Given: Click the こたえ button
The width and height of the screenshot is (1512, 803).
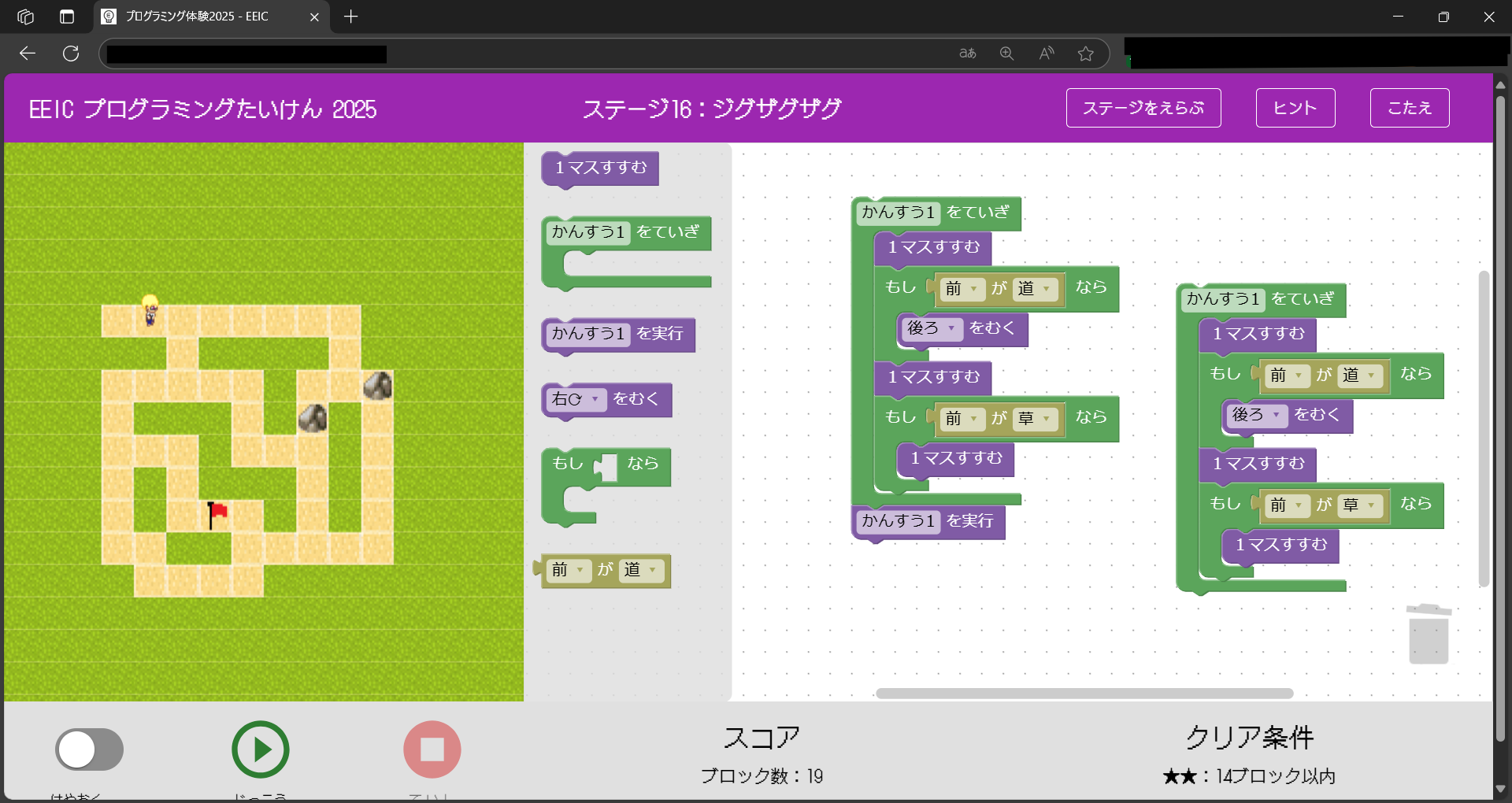Looking at the screenshot, I should [x=1409, y=108].
